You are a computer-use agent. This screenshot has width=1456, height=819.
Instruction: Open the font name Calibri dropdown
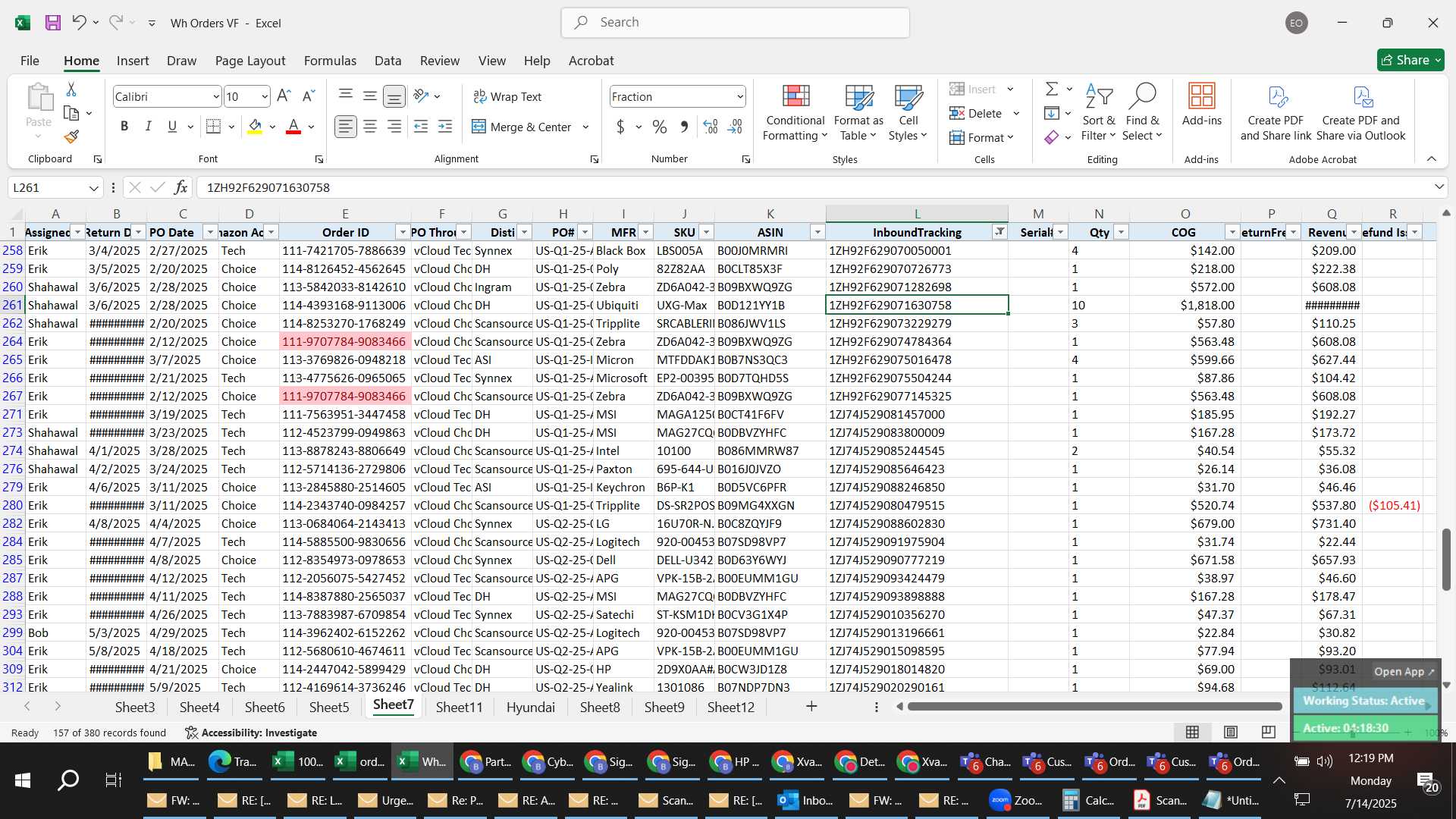coord(215,97)
